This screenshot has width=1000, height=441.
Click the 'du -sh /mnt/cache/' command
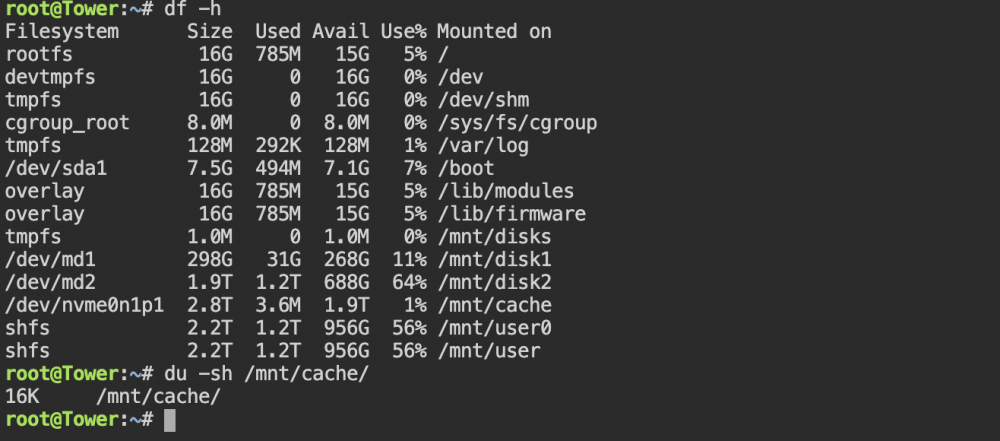267,374
